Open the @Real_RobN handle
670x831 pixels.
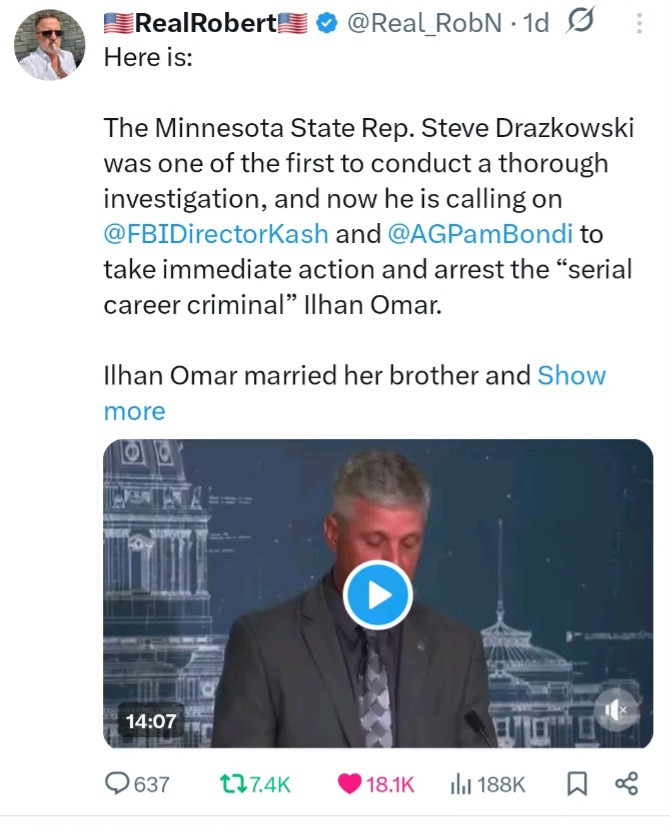coord(424,23)
